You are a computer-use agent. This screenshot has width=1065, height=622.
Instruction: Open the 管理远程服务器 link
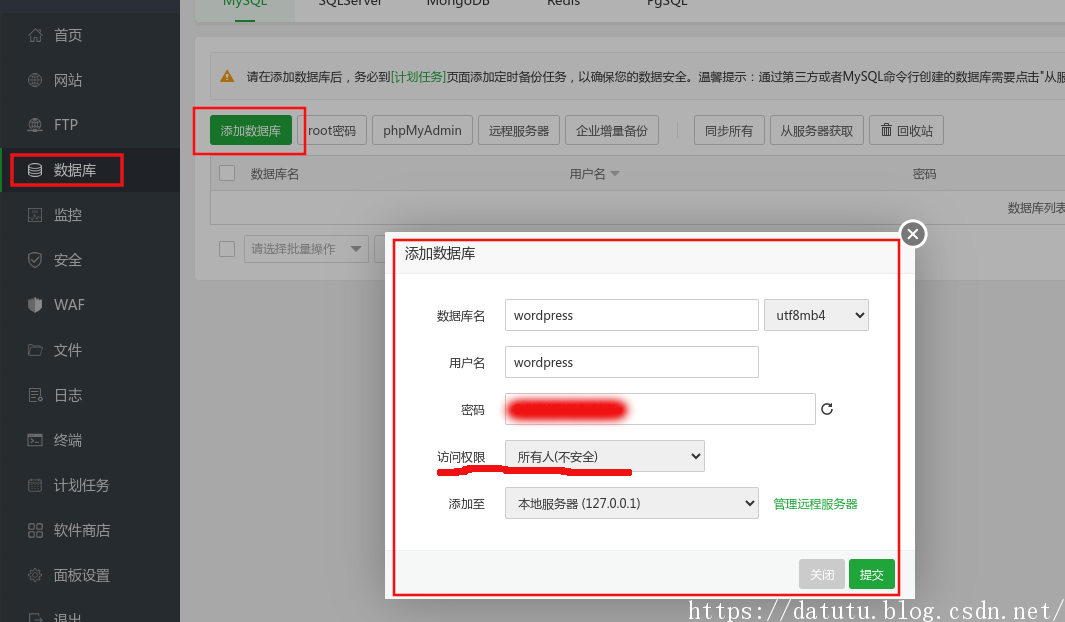point(815,504)
